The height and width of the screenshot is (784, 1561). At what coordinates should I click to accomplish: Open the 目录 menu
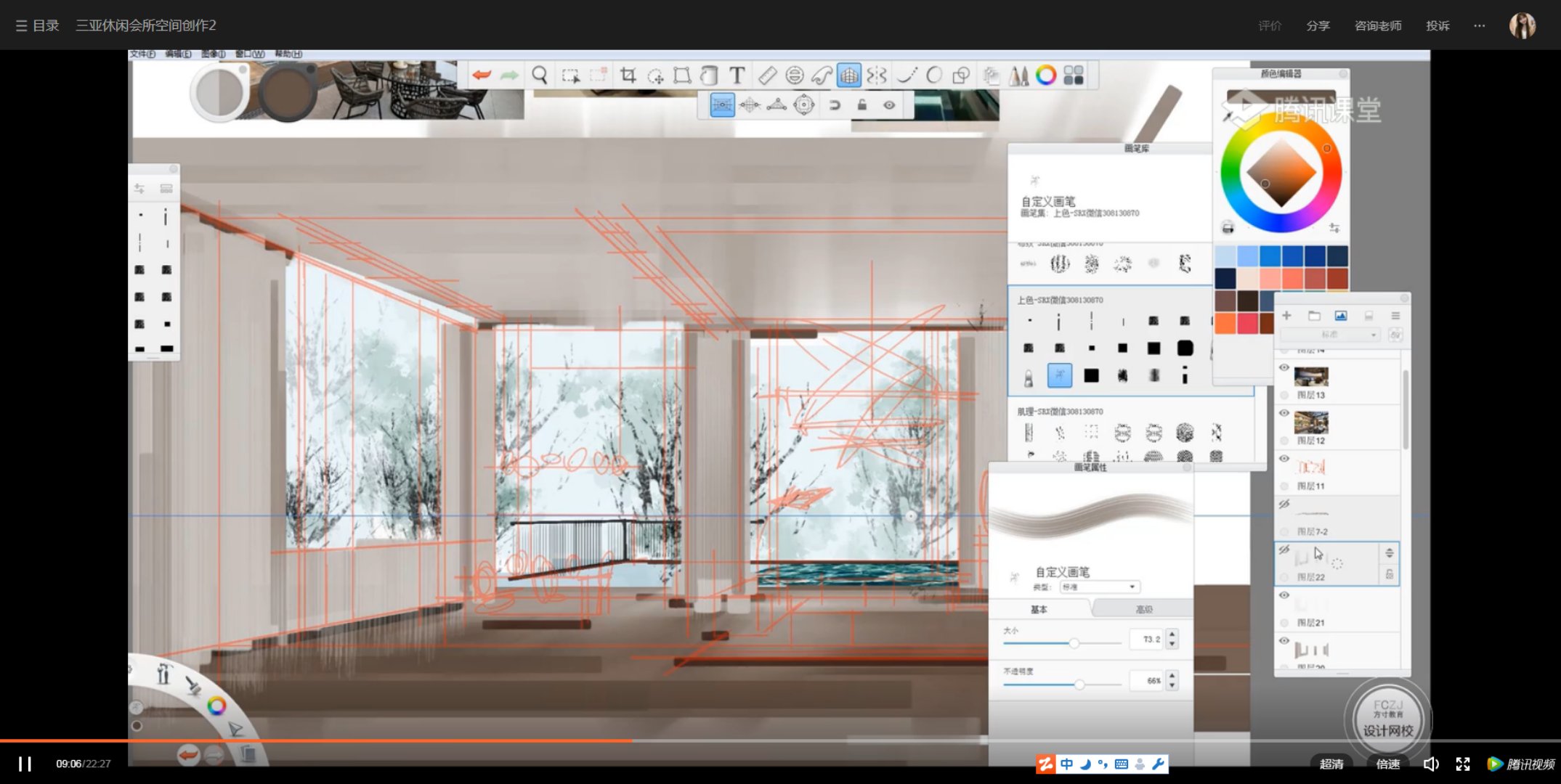click(x=37, y=25)
